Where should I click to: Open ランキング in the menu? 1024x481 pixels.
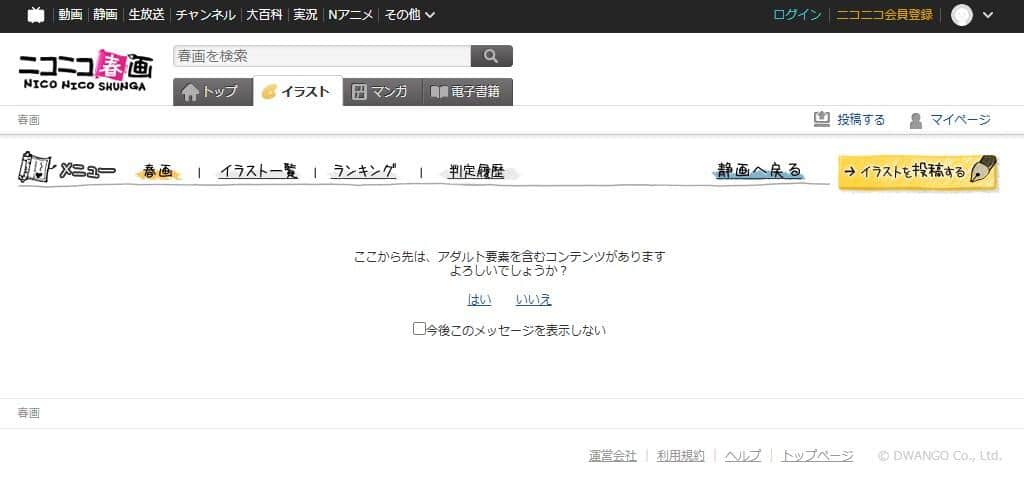[x=364, y=171]
